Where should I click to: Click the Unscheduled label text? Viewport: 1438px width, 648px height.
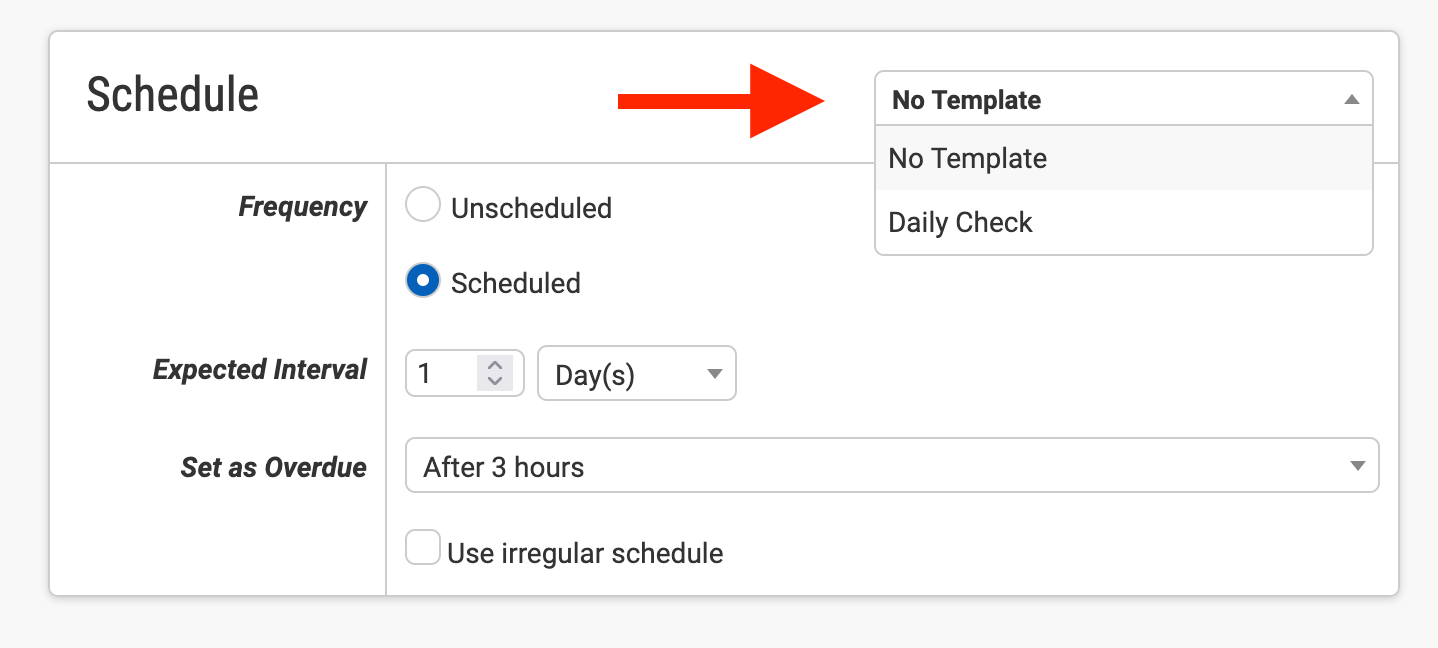pyautogui.click(x=531, y=208)
